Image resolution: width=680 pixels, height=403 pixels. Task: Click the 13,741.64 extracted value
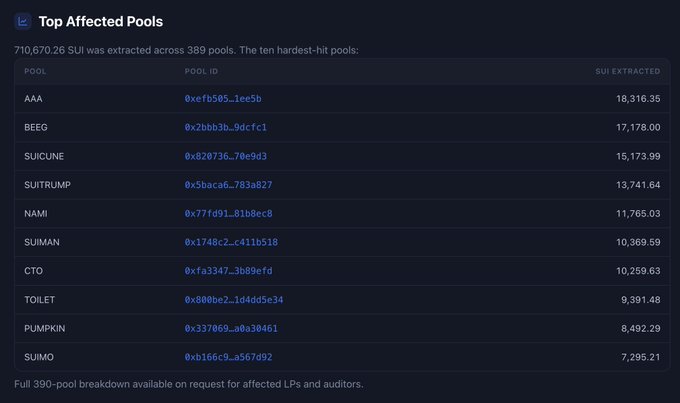tap(638, 185)
